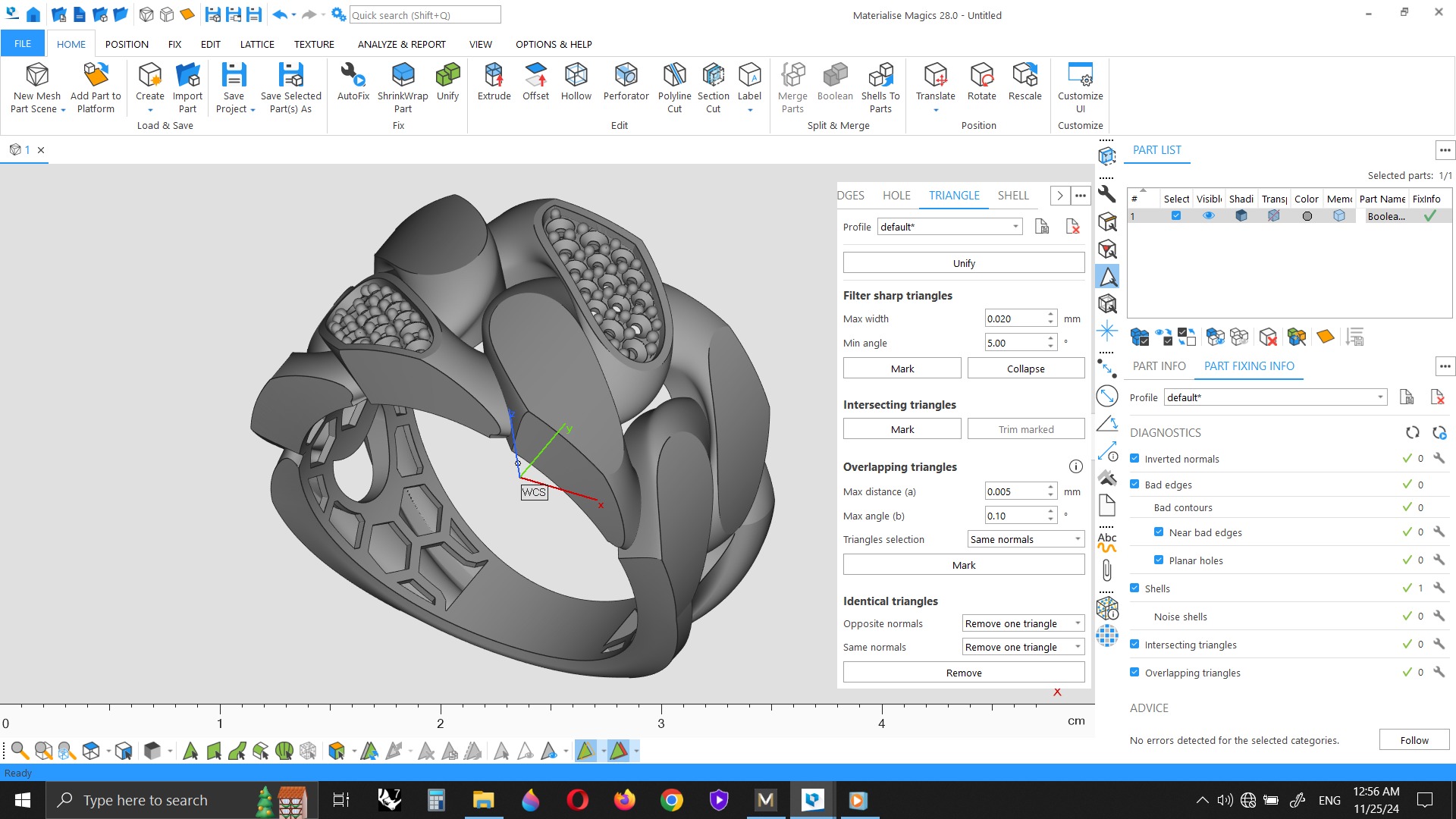Click the zoom magnifier icon in bottom toolbar
Screen dimensions: 1456x819
coord(20,751)
